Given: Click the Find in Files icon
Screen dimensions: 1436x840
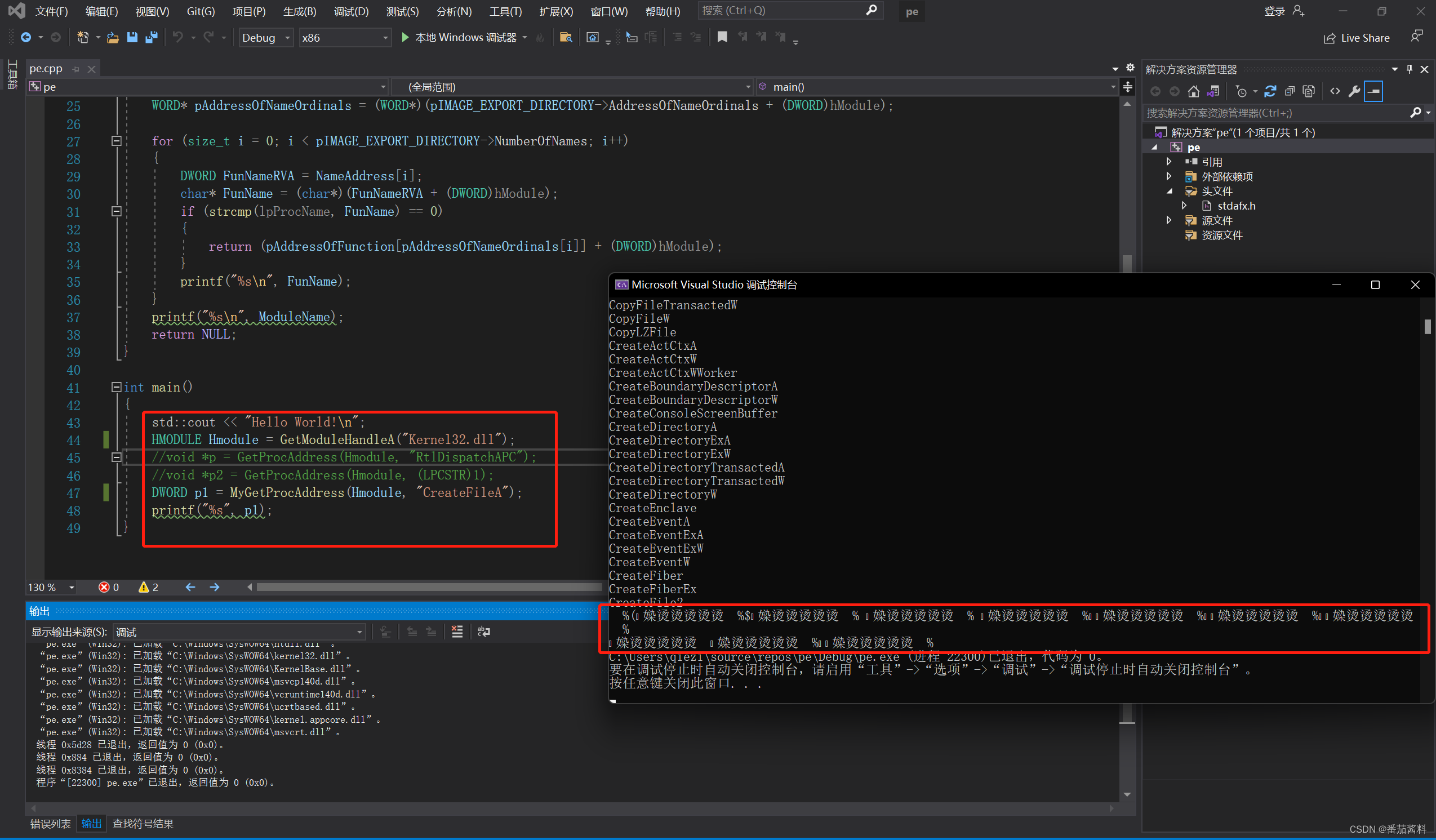Looking at the screenshot, I should (x=565, y=38).
